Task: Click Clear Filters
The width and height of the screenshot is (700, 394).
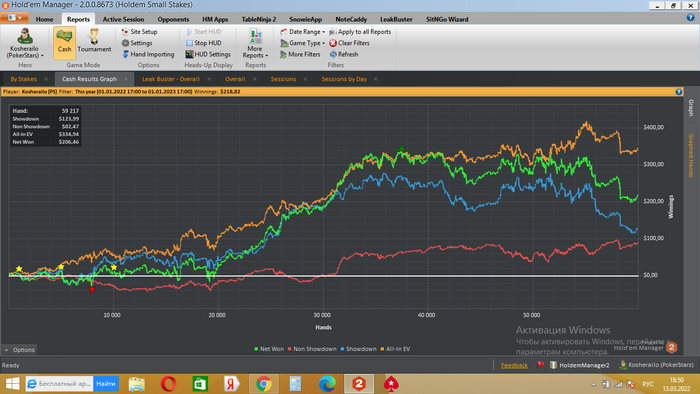Action: point(349,43)
